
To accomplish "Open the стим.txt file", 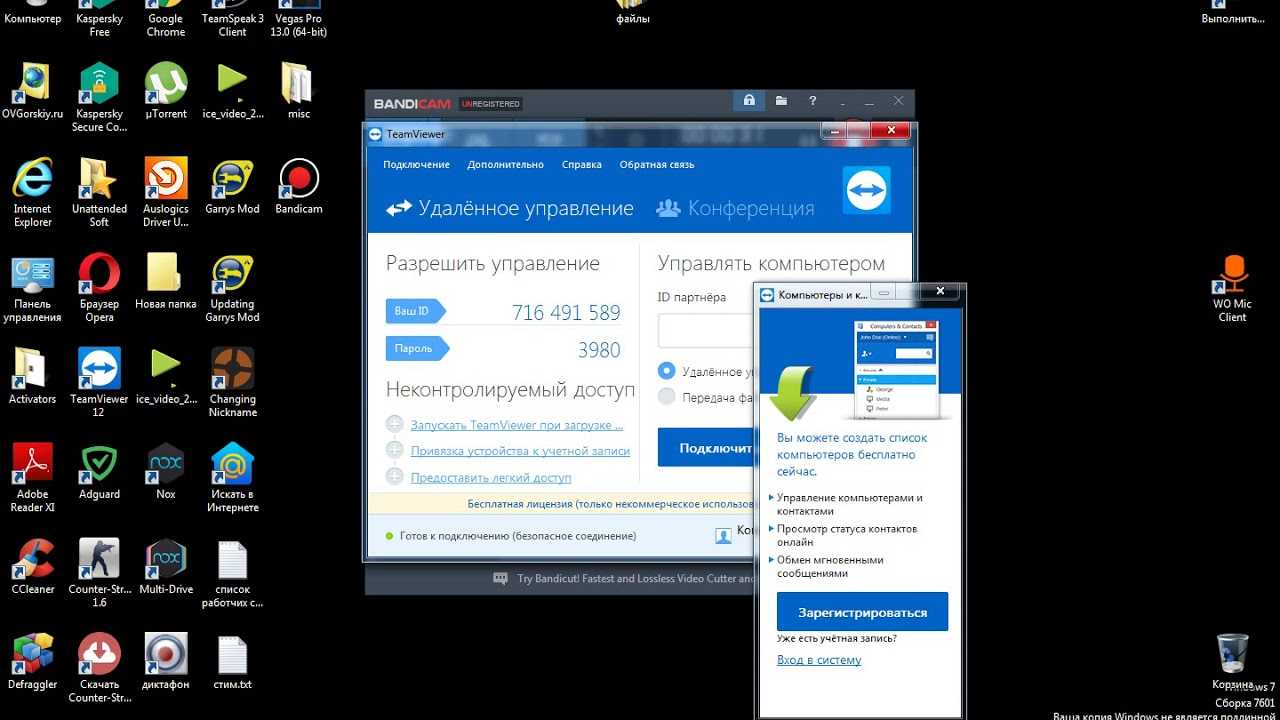I will tap(233, 661).
